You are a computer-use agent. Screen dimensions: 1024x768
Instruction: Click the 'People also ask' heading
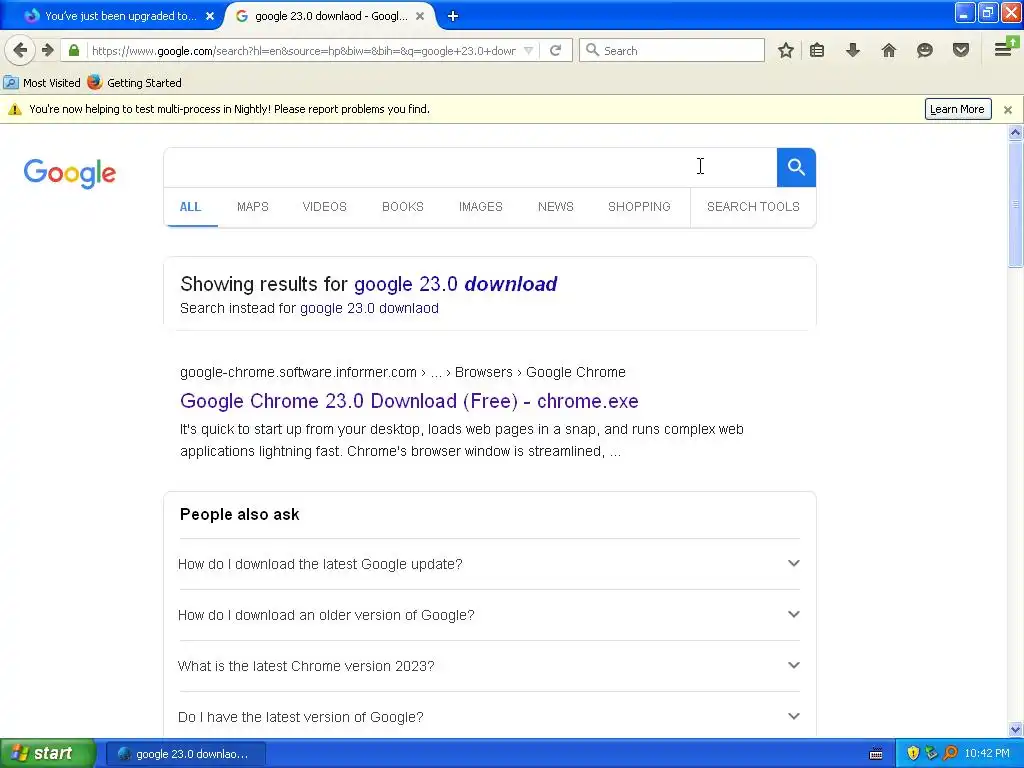(240, 515)
